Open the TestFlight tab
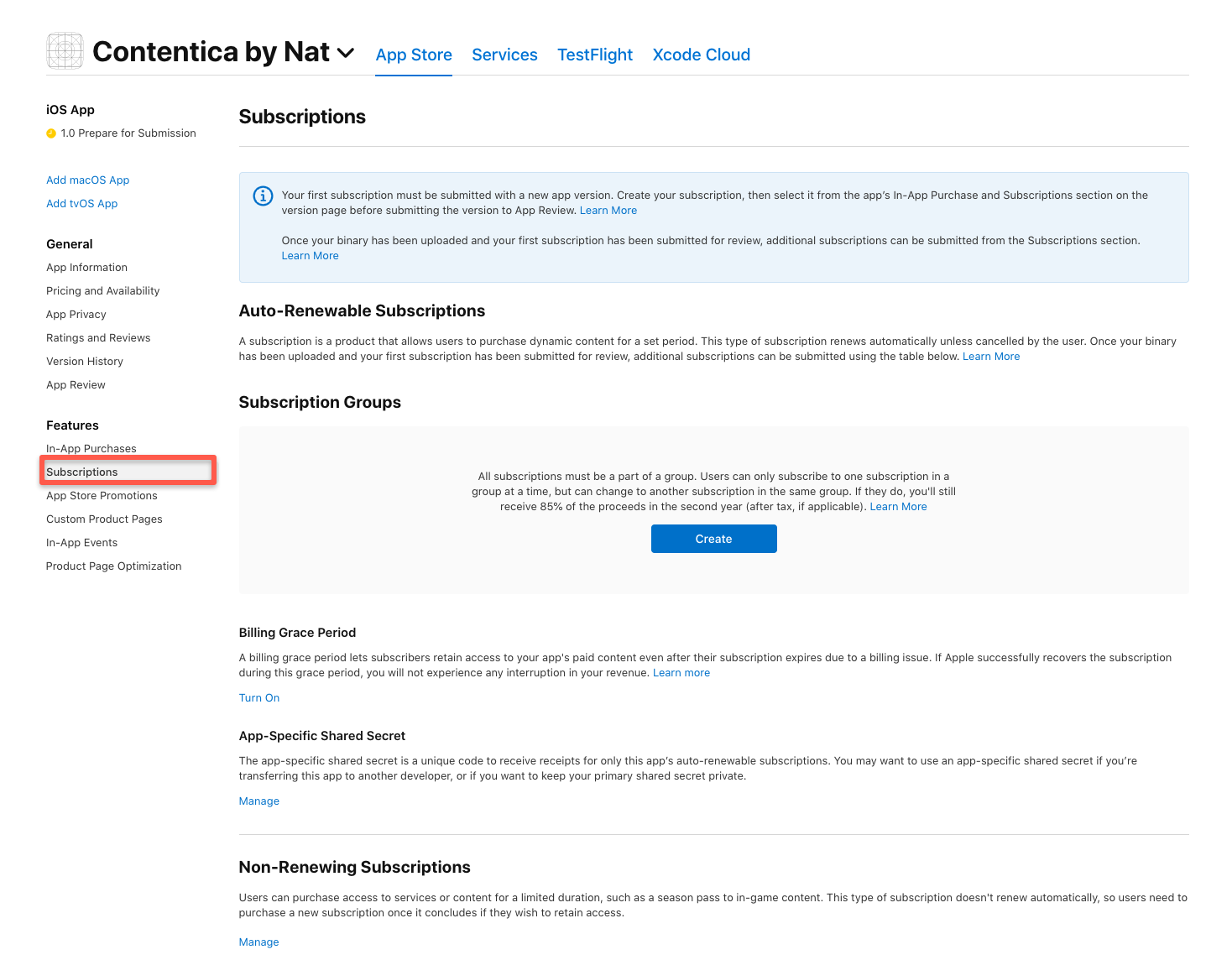 [595, 55]
